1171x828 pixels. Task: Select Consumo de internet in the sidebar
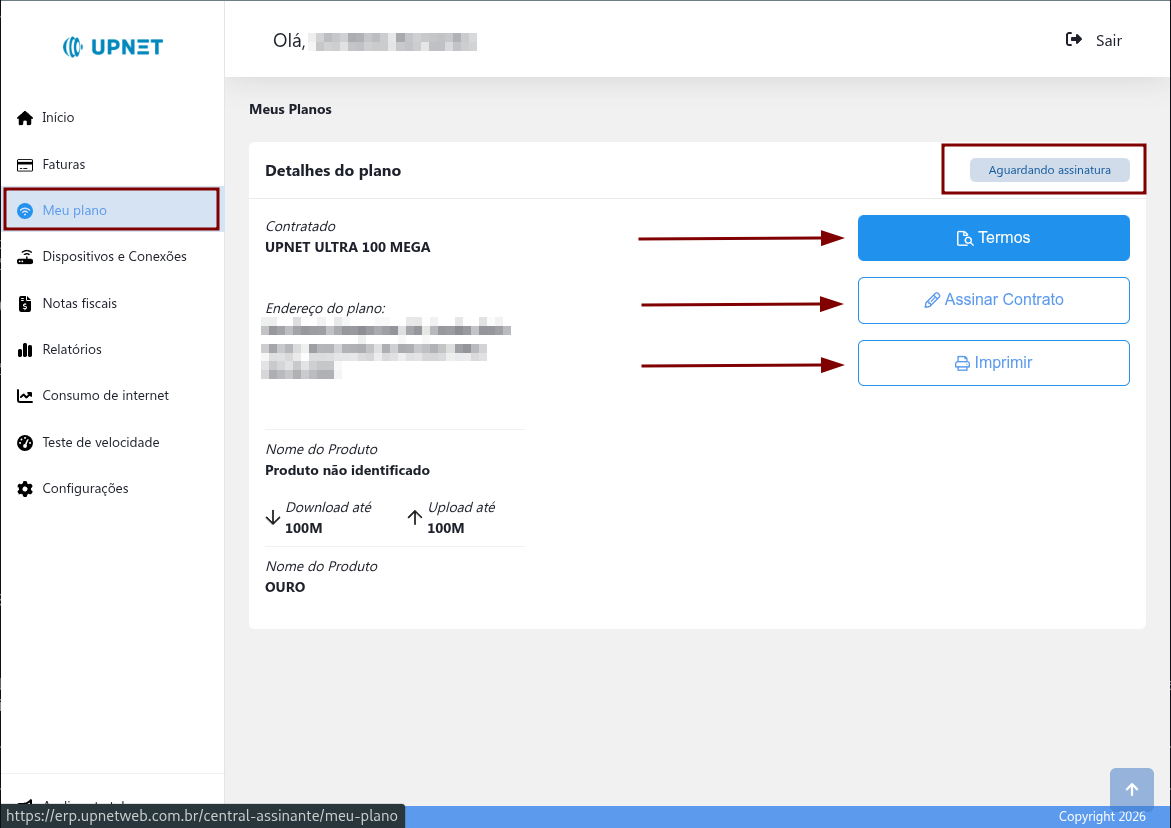[105, 396]
